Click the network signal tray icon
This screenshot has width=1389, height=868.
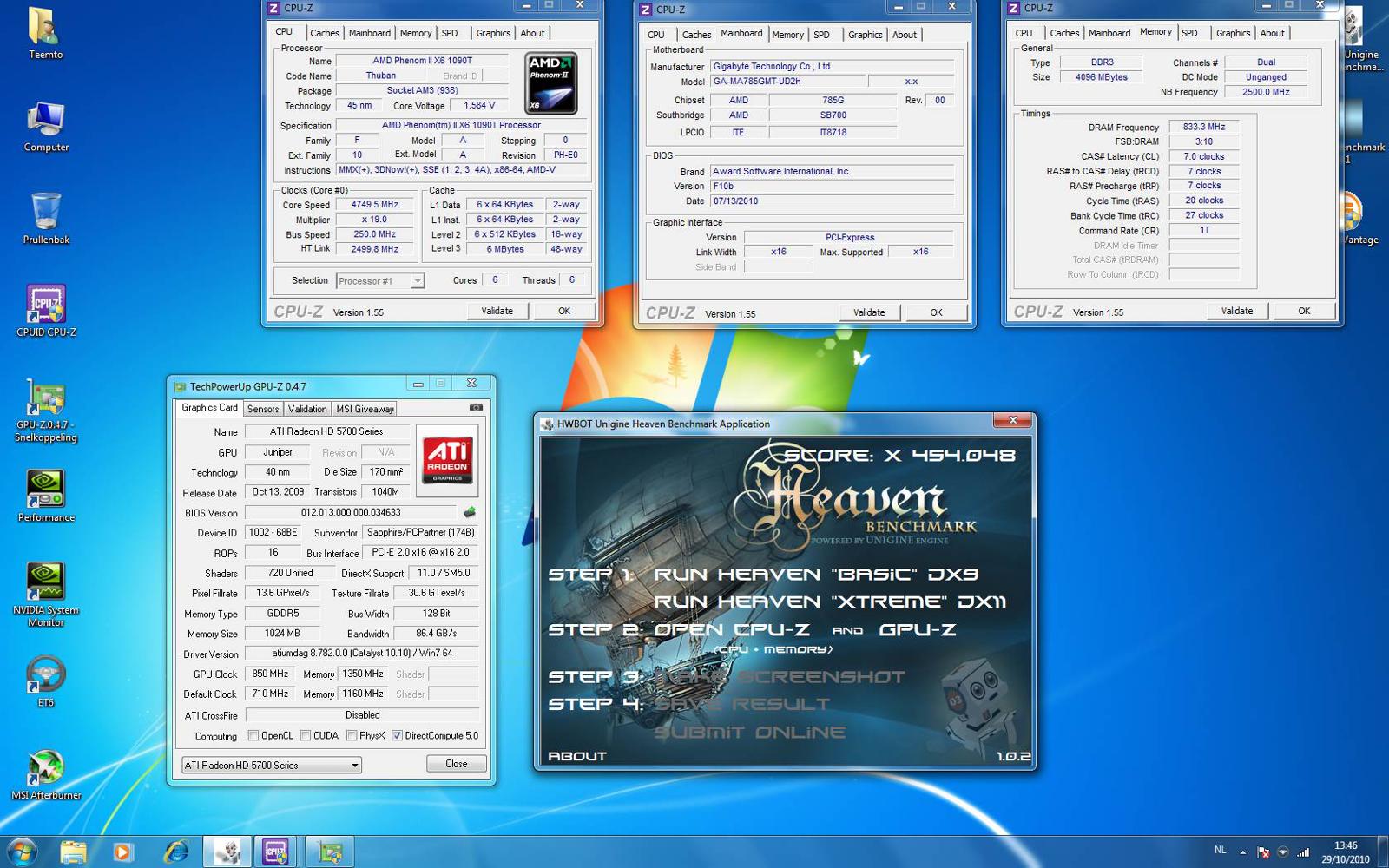point(1303,852)
